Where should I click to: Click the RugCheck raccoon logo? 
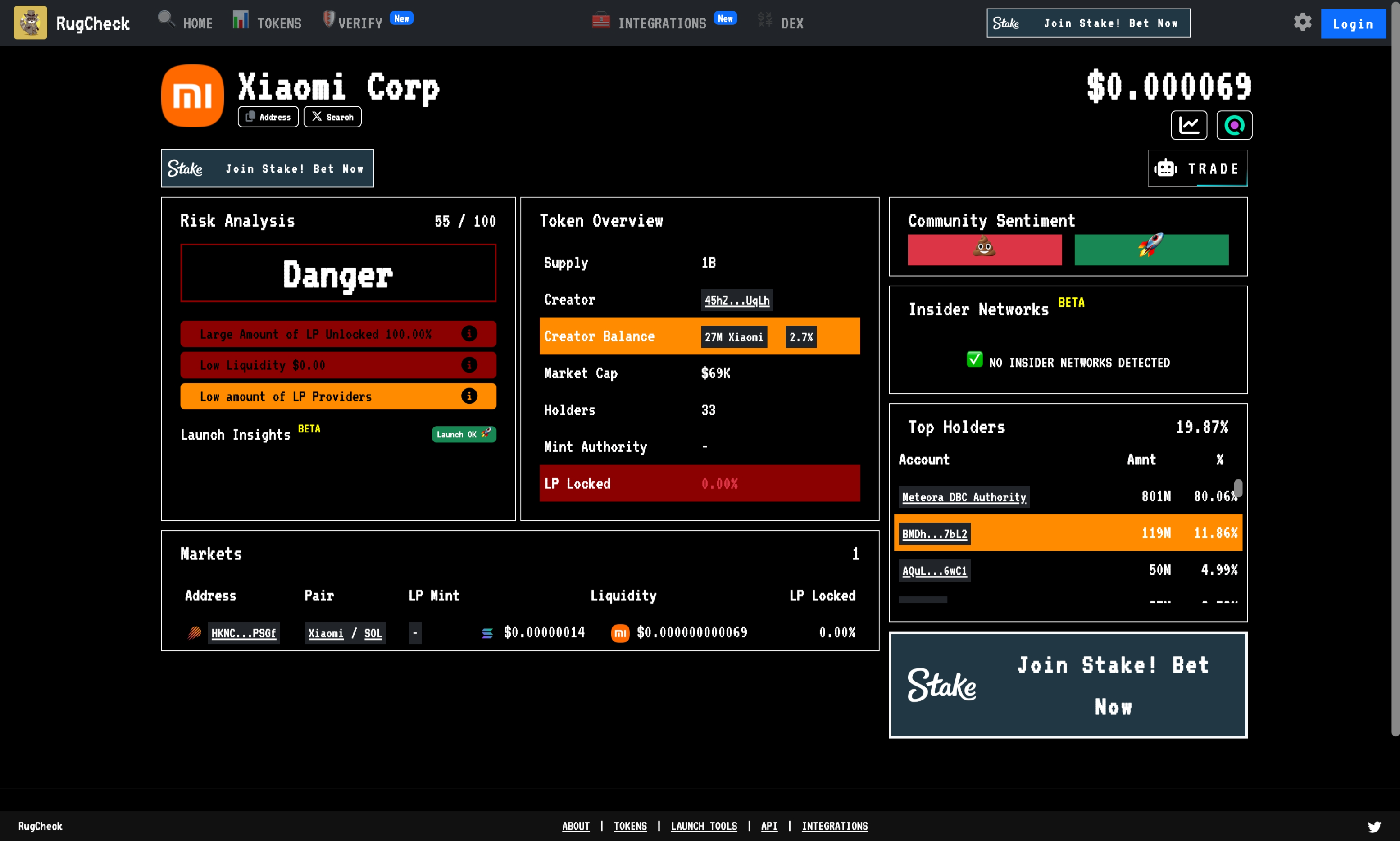30,23
